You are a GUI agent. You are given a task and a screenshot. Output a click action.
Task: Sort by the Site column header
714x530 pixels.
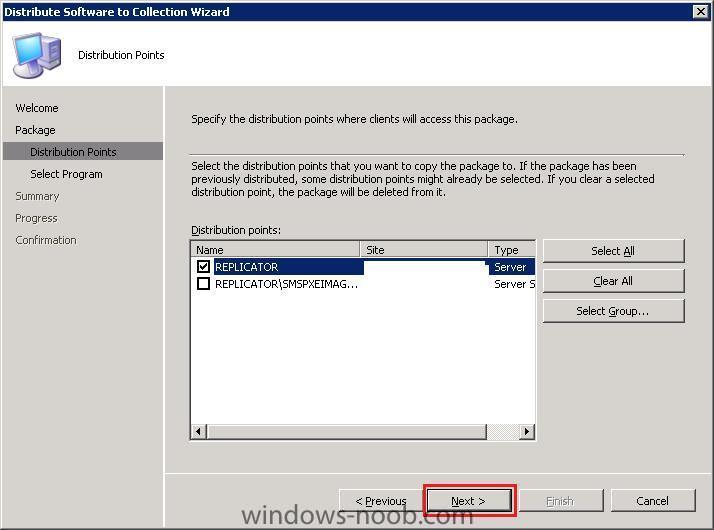click(424, 250)
